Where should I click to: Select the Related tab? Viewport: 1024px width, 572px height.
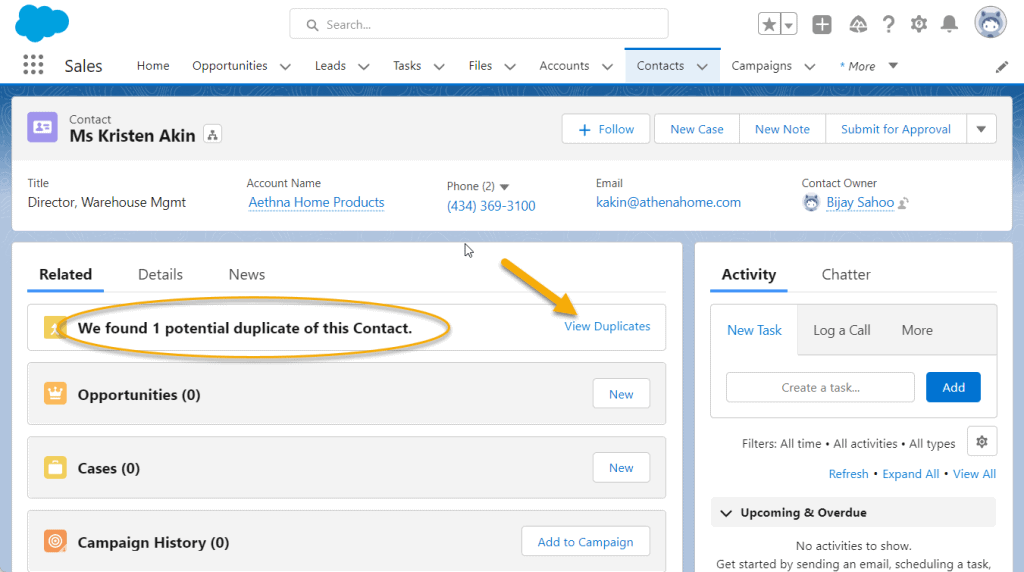[65, 274]
